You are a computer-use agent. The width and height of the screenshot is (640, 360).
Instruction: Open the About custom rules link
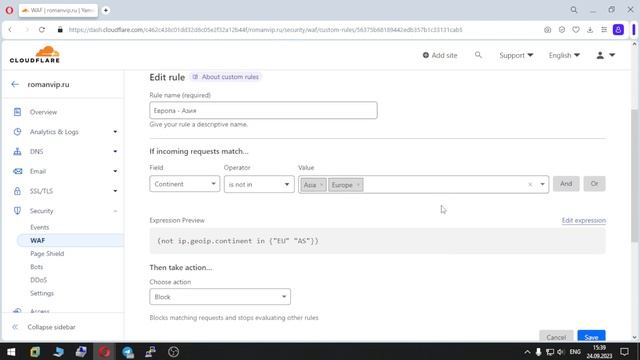(226, 77)
